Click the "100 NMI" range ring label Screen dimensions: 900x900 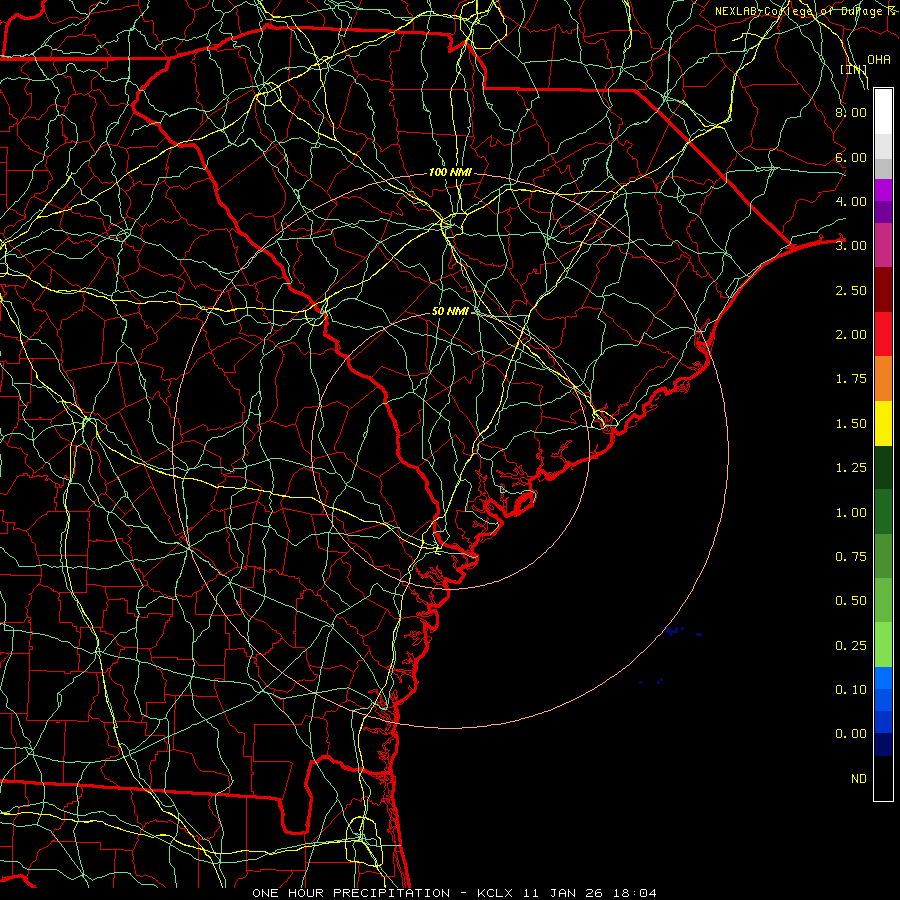450,172
